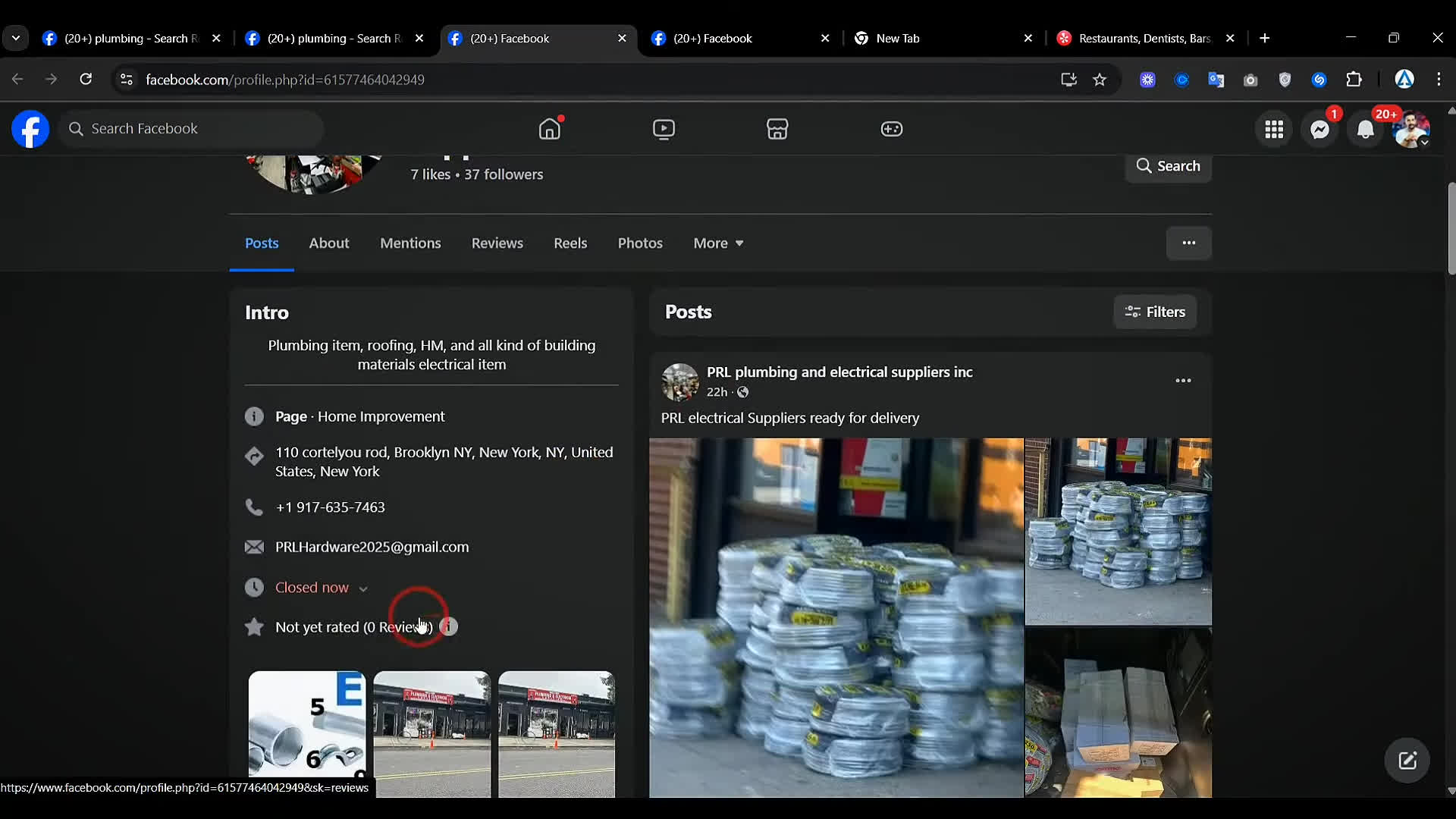
Task: Close the New Tab browser tab
Action: [x=1028, y=38]
